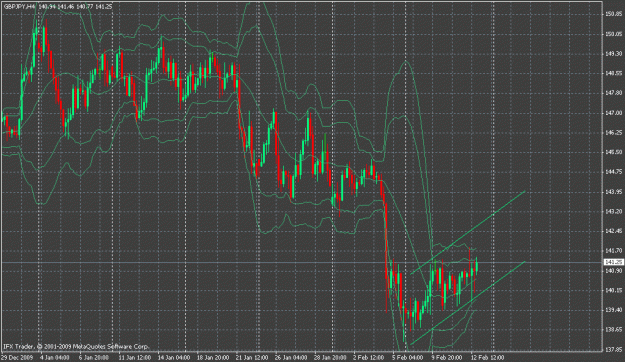
Task: Click the 29 Dec 2009 date label
Action: click(x=18, y=358)
